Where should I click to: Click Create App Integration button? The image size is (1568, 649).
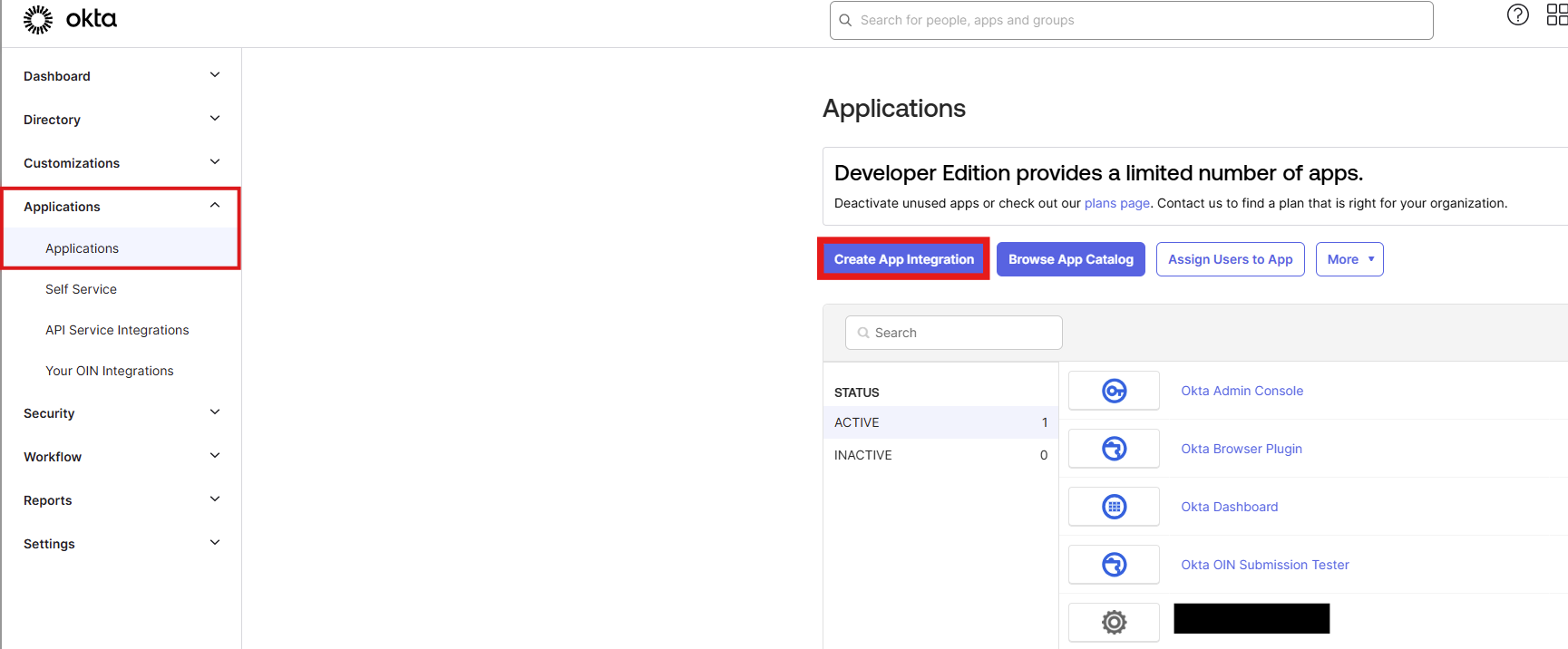(904, 259)
